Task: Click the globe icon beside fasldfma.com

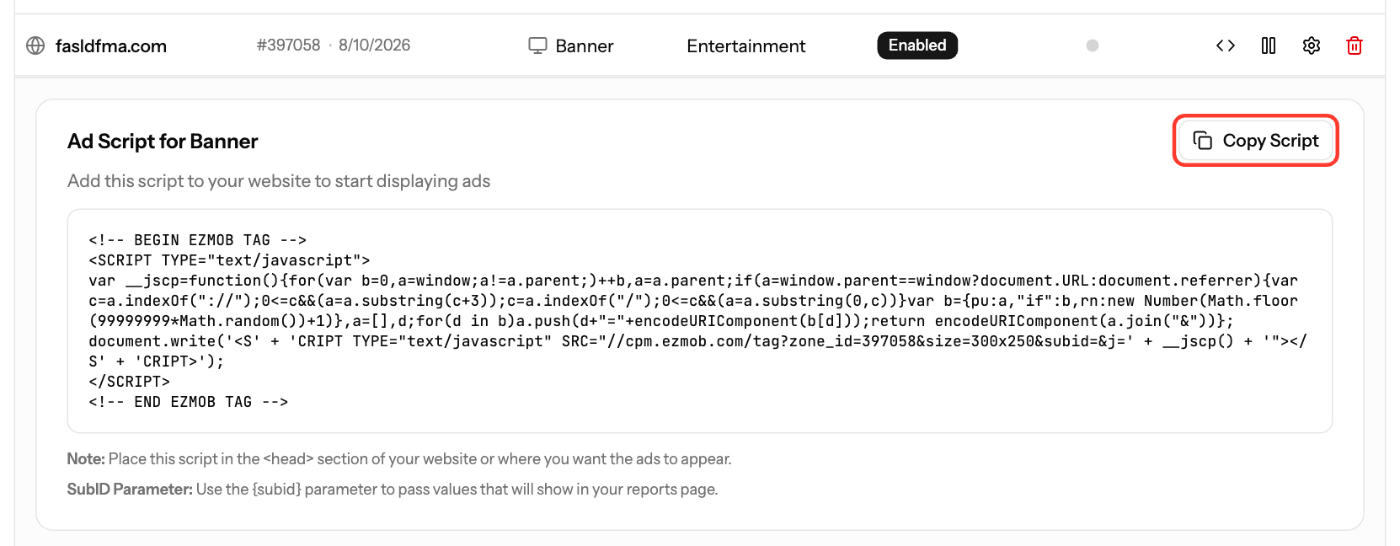Action: [x=36, y=46]
